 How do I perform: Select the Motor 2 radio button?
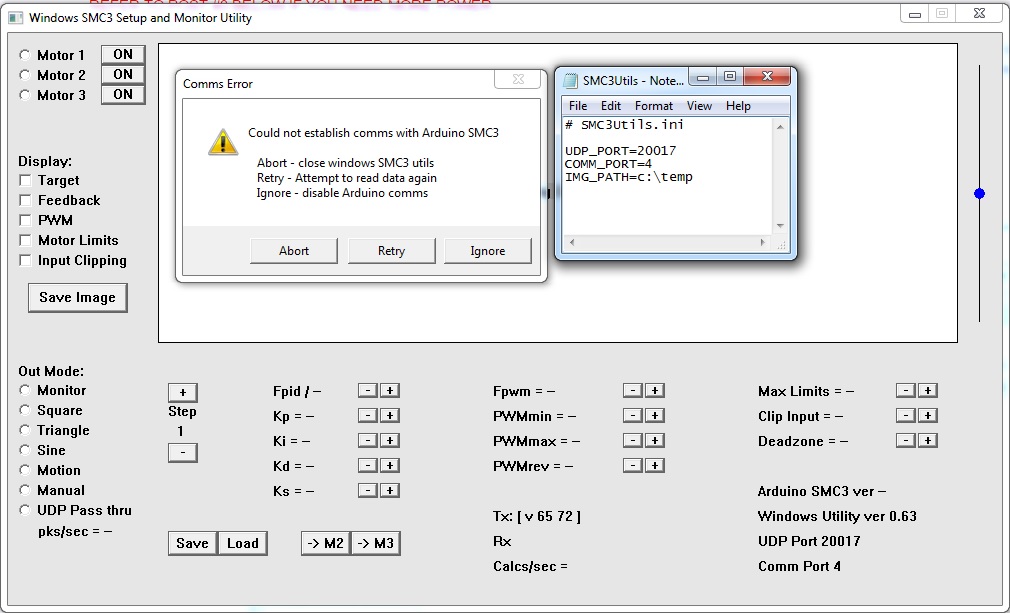pos(25,75)
